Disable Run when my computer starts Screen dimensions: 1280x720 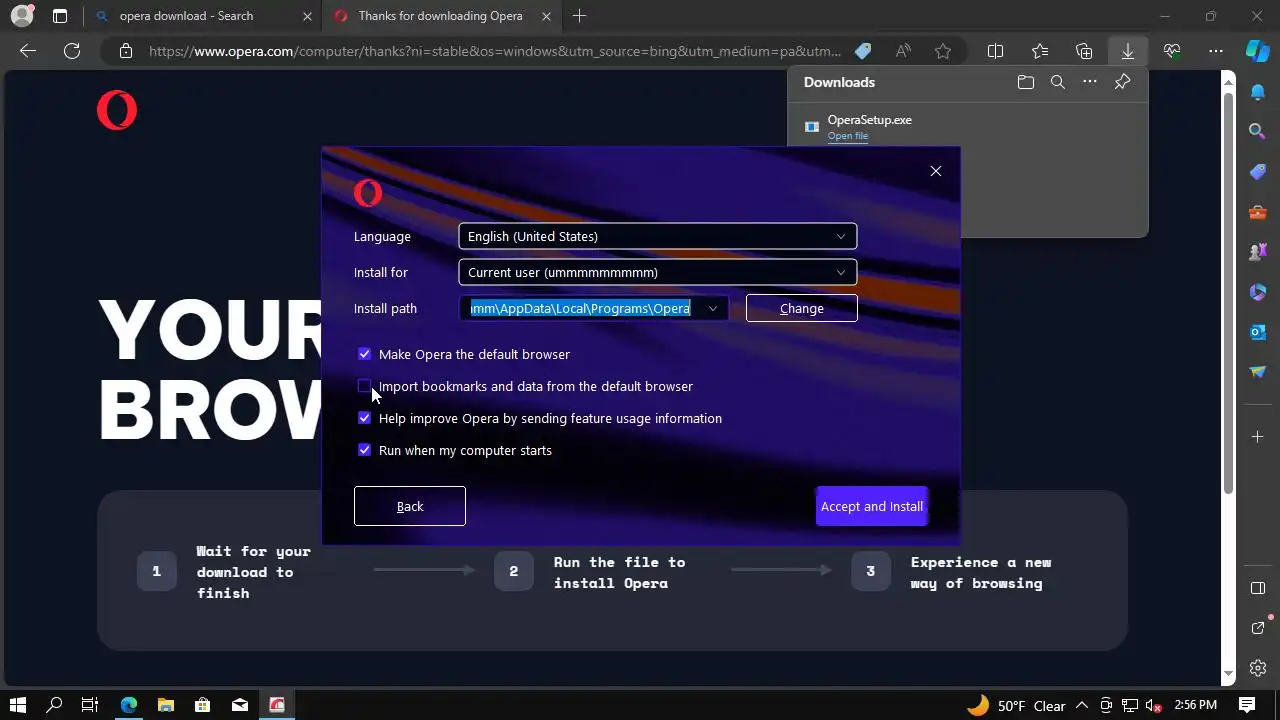(364, 450)
